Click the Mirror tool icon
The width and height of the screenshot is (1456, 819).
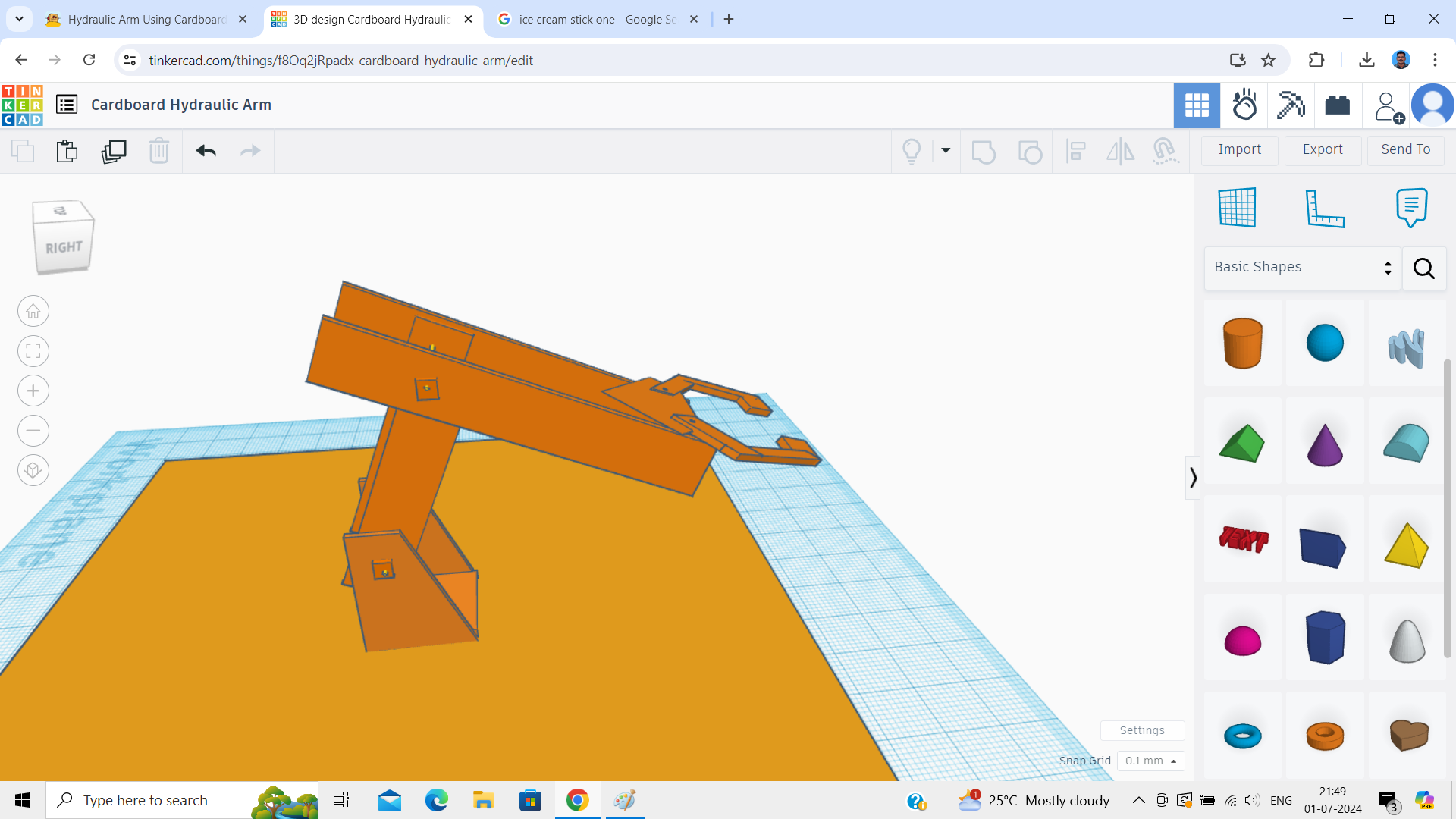(x=1120, y=151)
